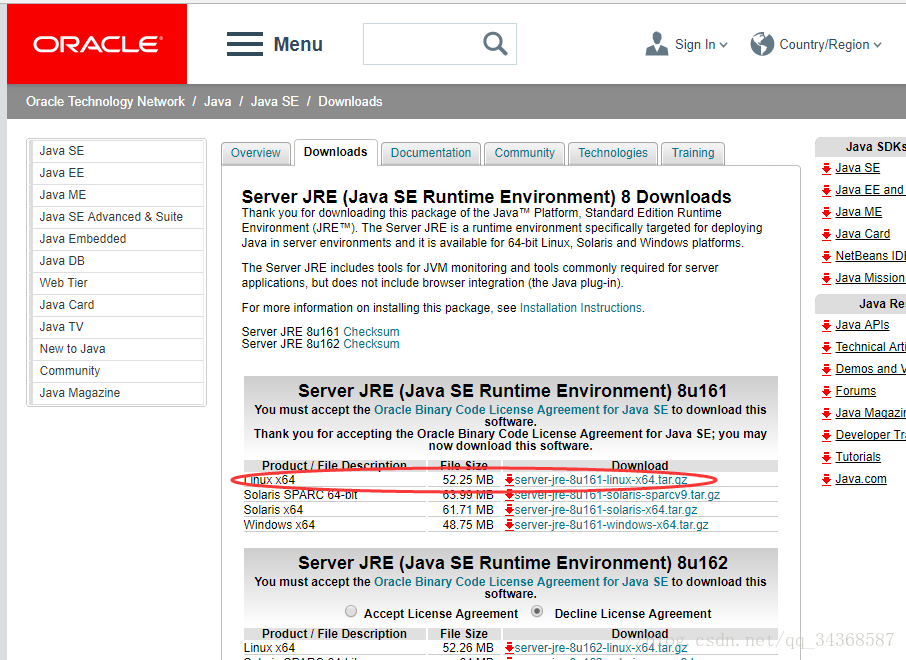Click red arrow icon beside Technical Articles link

click(826, 348)
